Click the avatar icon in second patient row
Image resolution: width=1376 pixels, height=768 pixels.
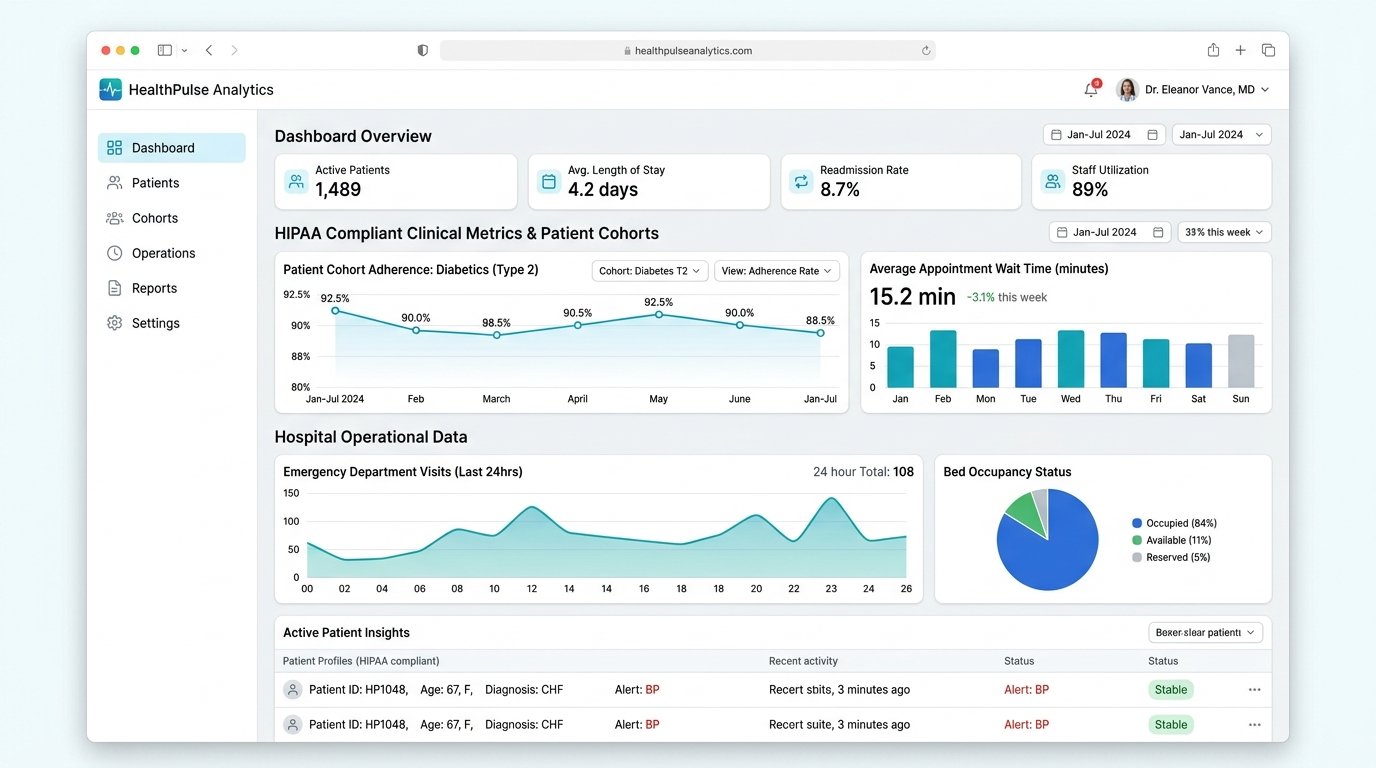tap(293, 725)
